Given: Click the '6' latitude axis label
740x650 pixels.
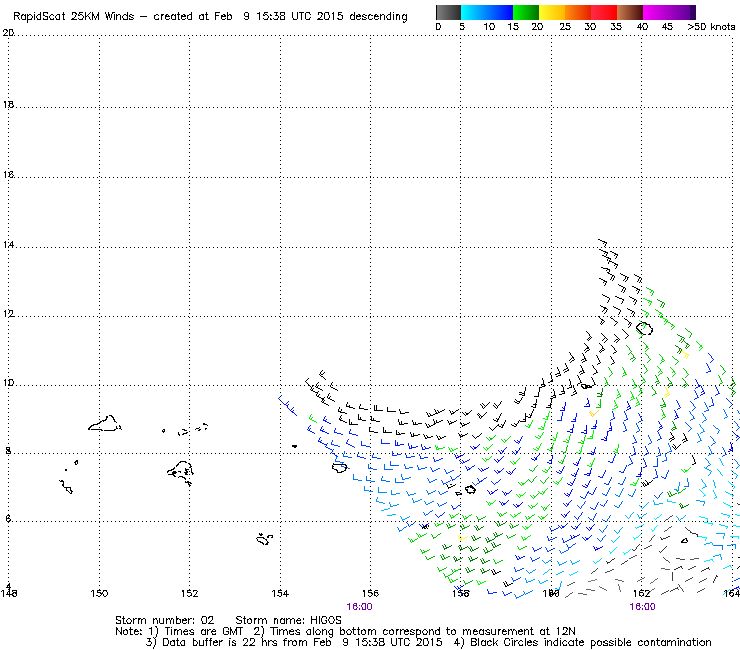Looking at the screenshot, I should click(8, 519).
